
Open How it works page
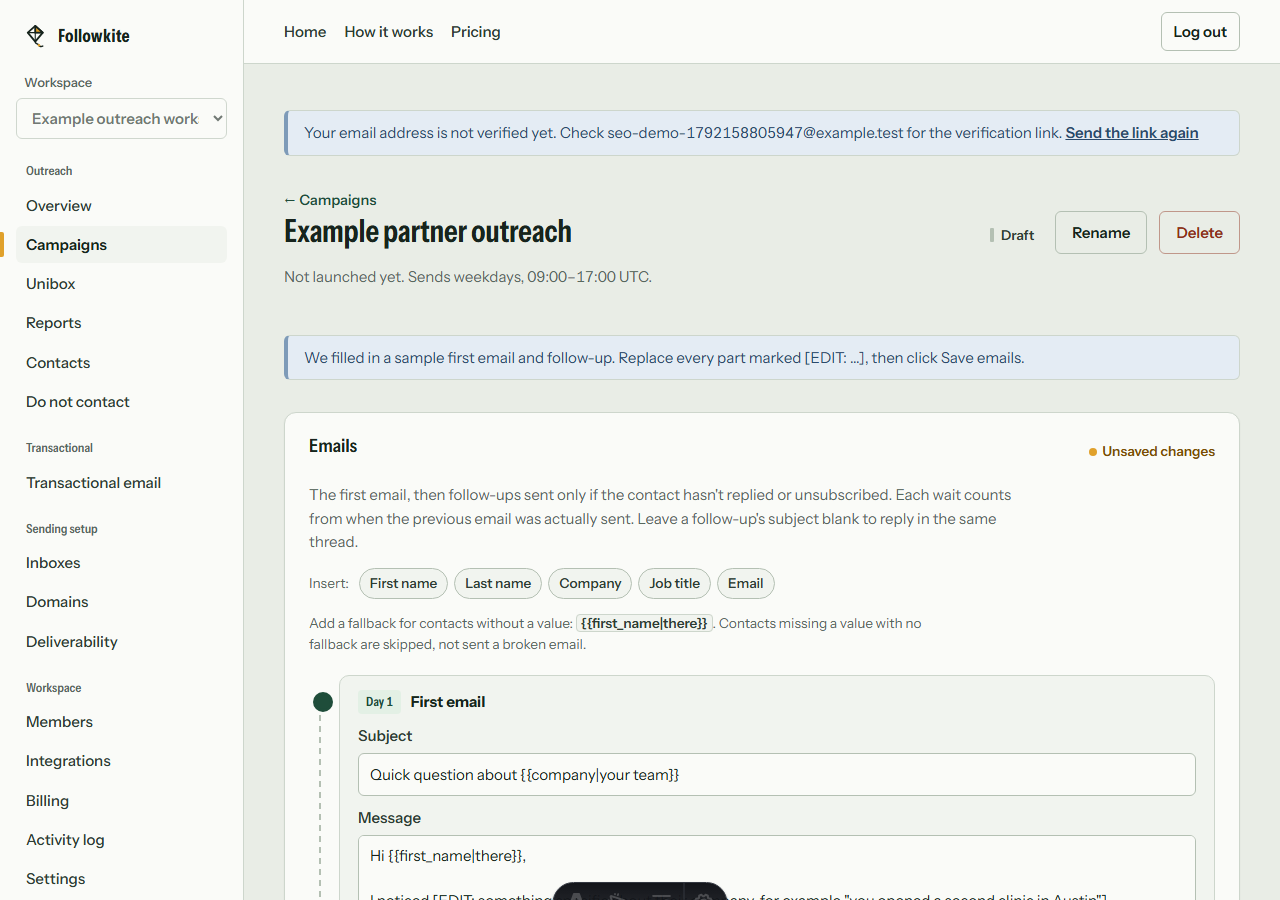[x=389, y=32]
